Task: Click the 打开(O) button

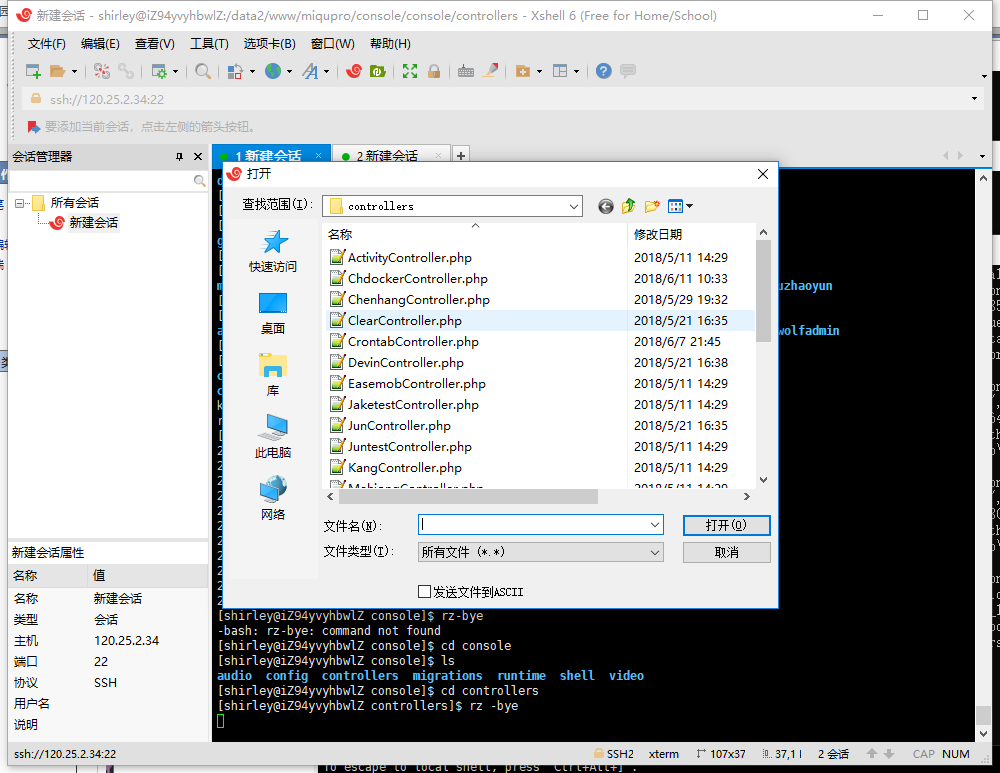Action: tap(726, 525)
